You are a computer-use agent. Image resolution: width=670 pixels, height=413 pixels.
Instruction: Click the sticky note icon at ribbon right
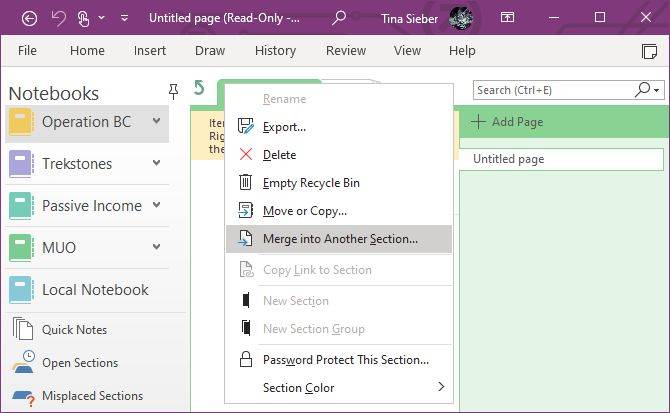coord(649,51)
